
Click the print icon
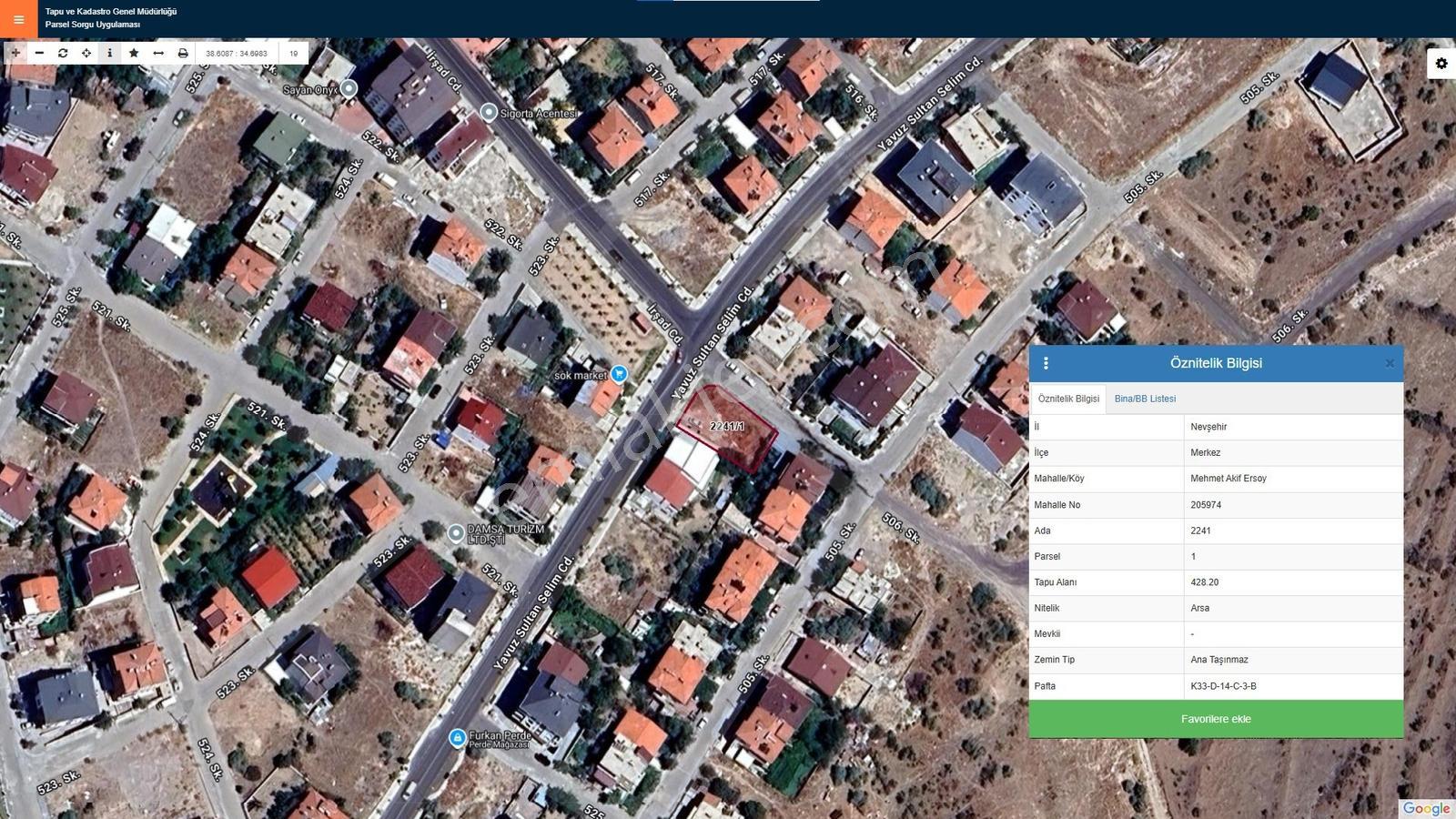click(183, 53)
